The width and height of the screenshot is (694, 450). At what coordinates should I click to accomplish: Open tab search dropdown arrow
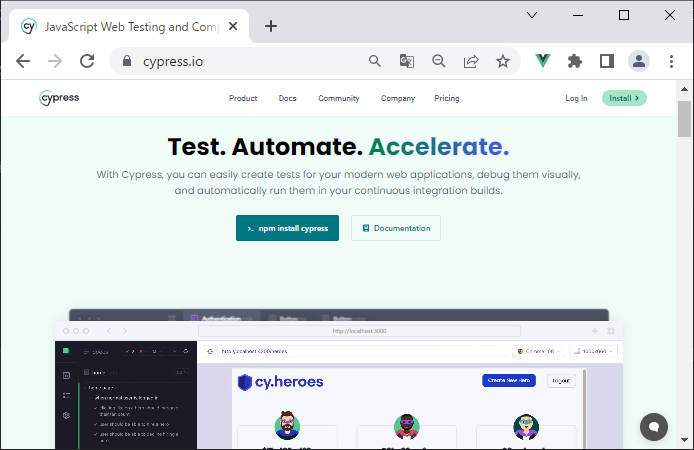[x=532, y=15]
